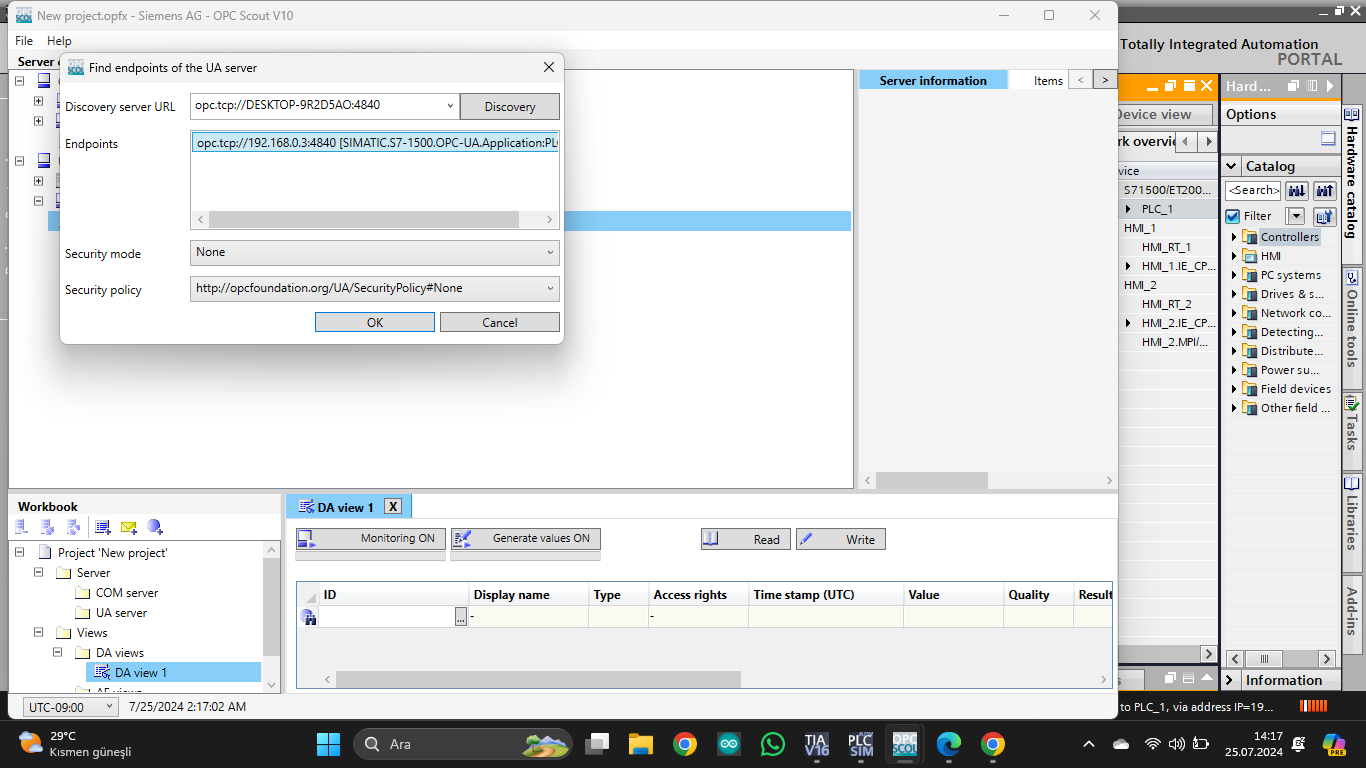Click the search downward icon in catalog

click(x=1297, y=190)
